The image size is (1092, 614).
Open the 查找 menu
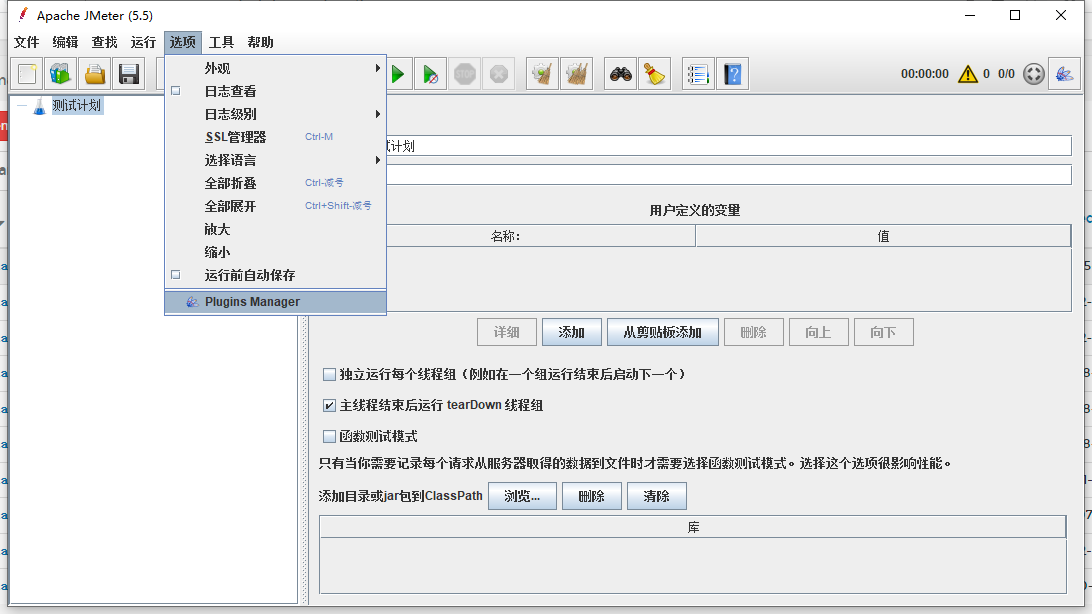click(104, 42)
